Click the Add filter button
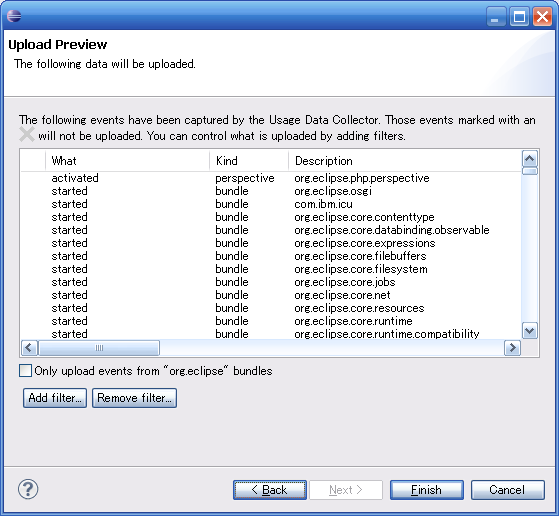Screen dimensions: 559x516 (x=55, y=398)
